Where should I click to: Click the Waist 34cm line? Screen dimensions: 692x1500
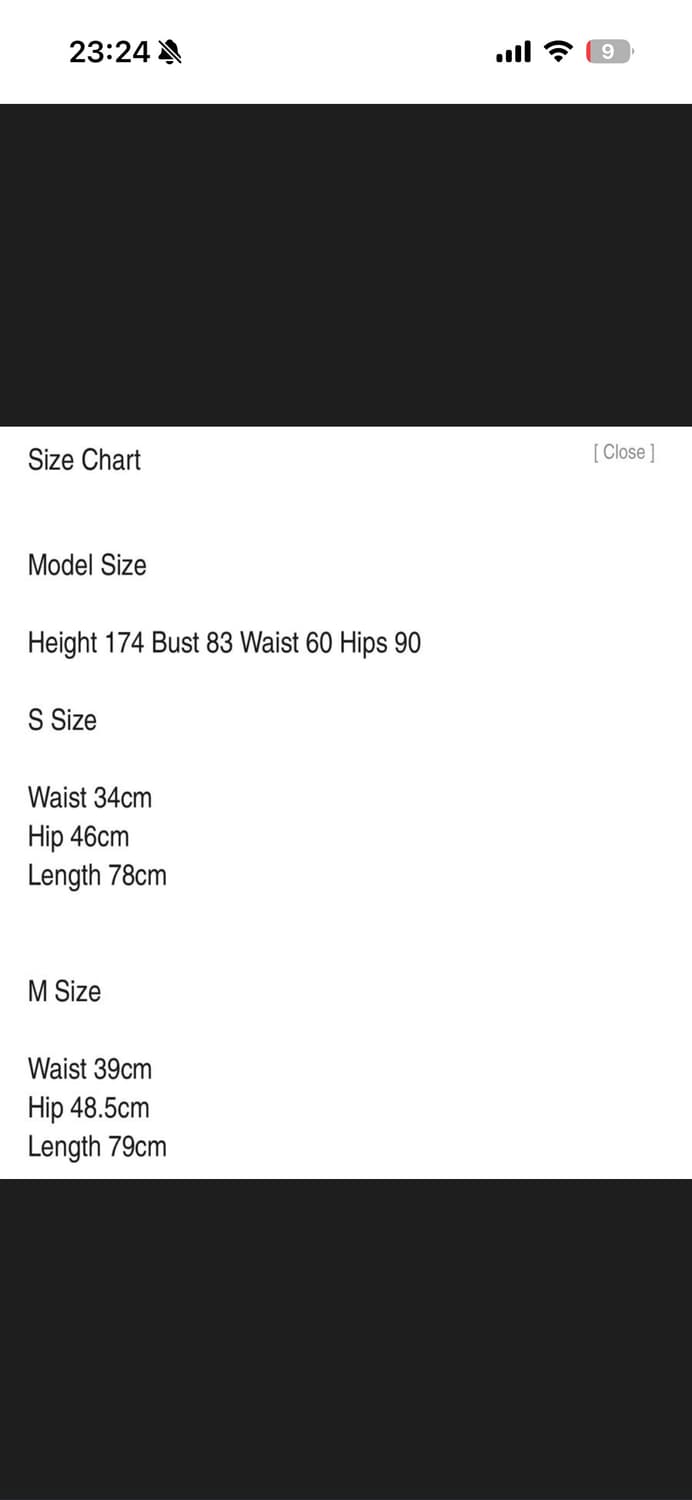tap(90, 798)
